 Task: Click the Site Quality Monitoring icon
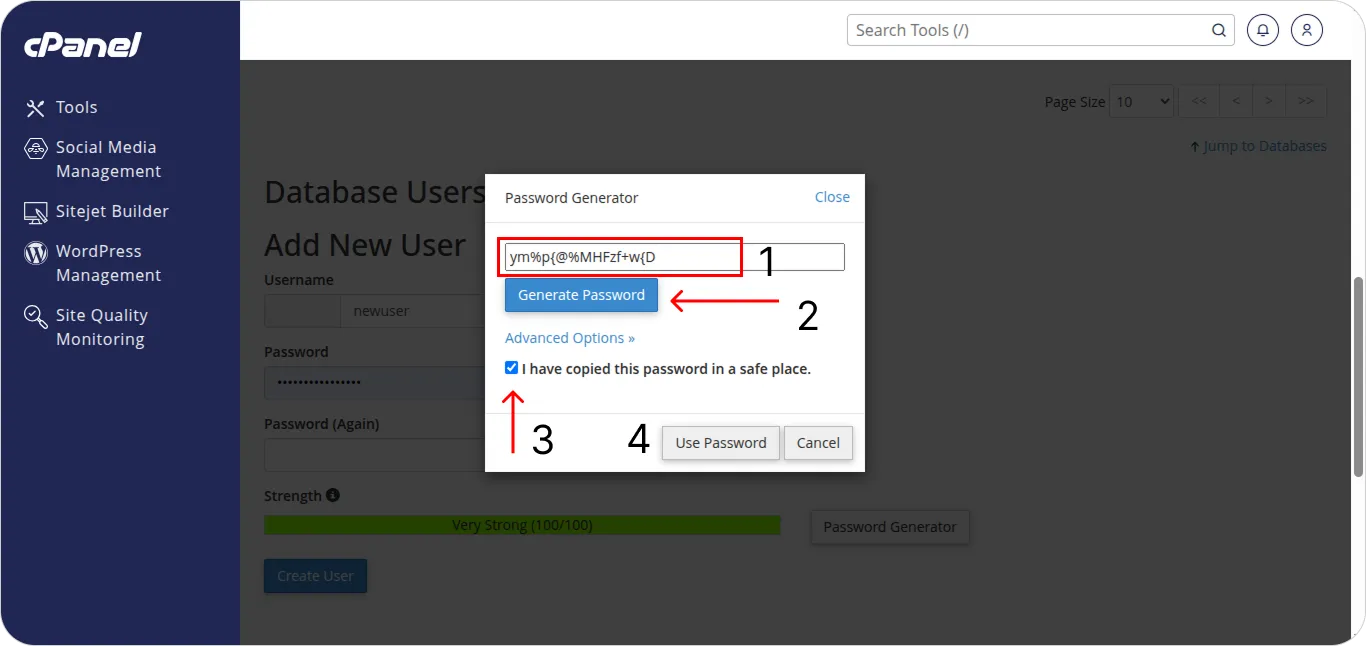36,317
